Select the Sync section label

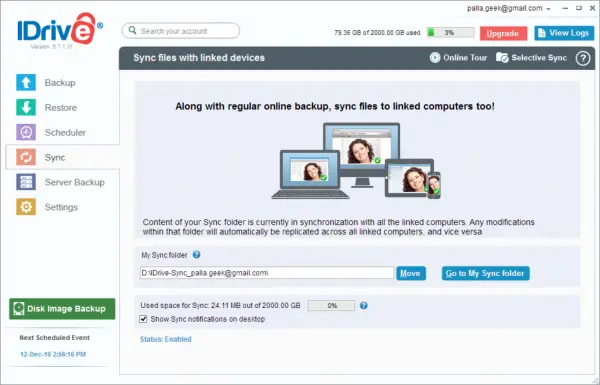click(55, 157)
